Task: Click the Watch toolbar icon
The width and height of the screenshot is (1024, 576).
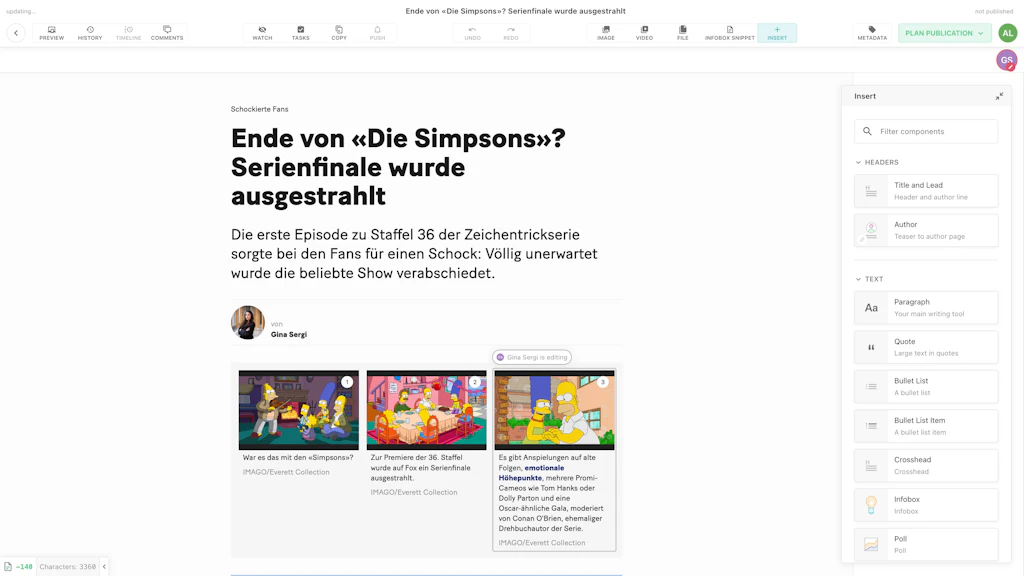Action: point(263,33)
